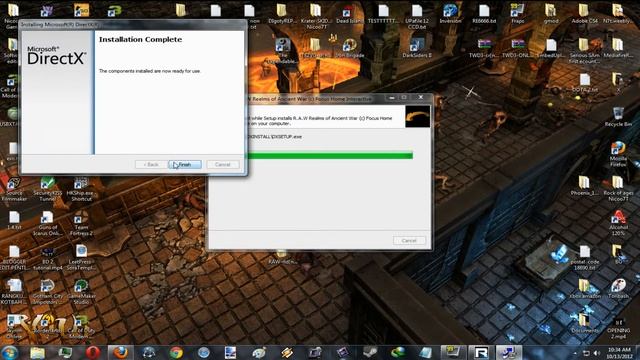Select the DOTA2.txt file on desktop

click(584, 83)
